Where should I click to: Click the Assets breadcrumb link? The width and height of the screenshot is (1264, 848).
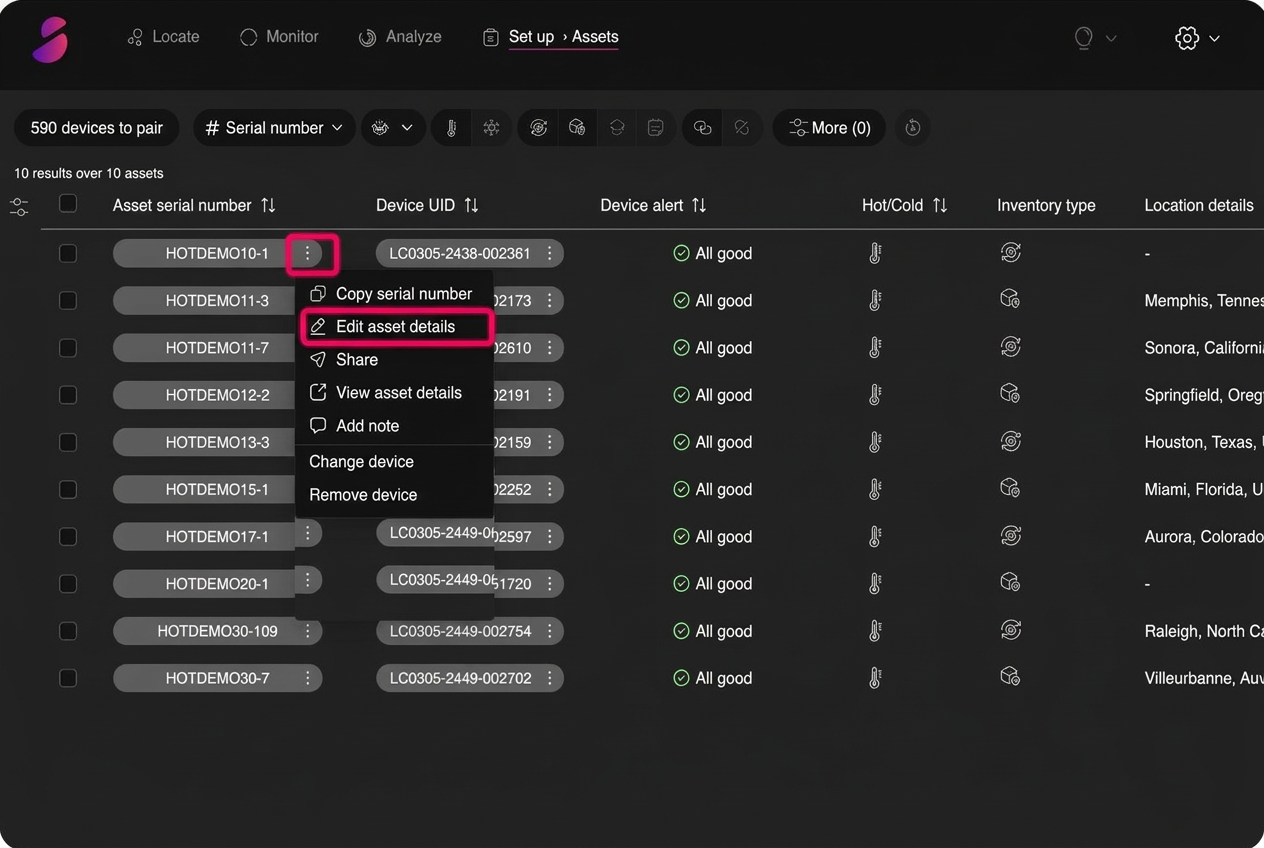coord(595,37)
